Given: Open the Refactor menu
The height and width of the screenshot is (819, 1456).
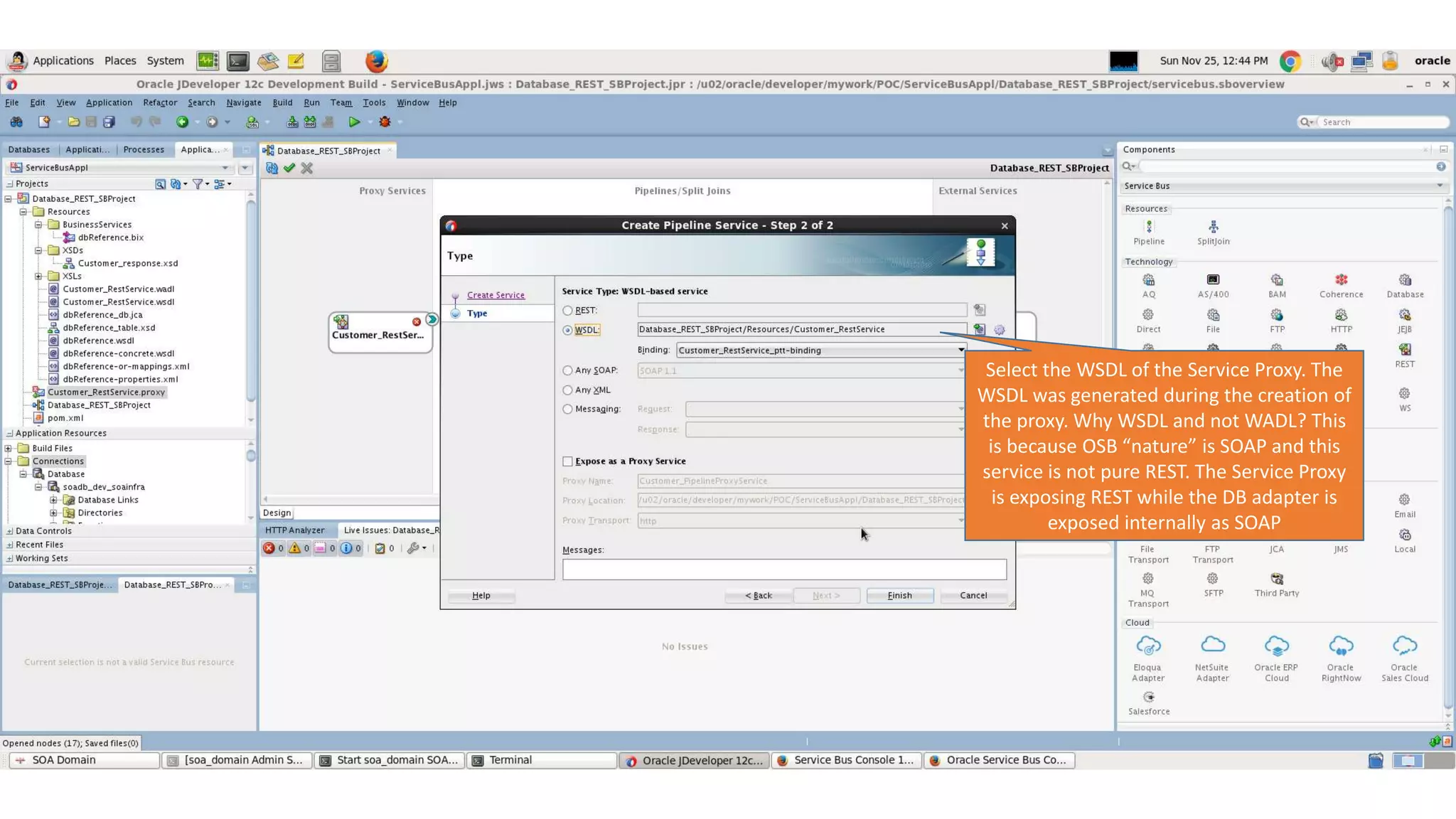Looking at the screenshot, I should click(x=160, y=102).
